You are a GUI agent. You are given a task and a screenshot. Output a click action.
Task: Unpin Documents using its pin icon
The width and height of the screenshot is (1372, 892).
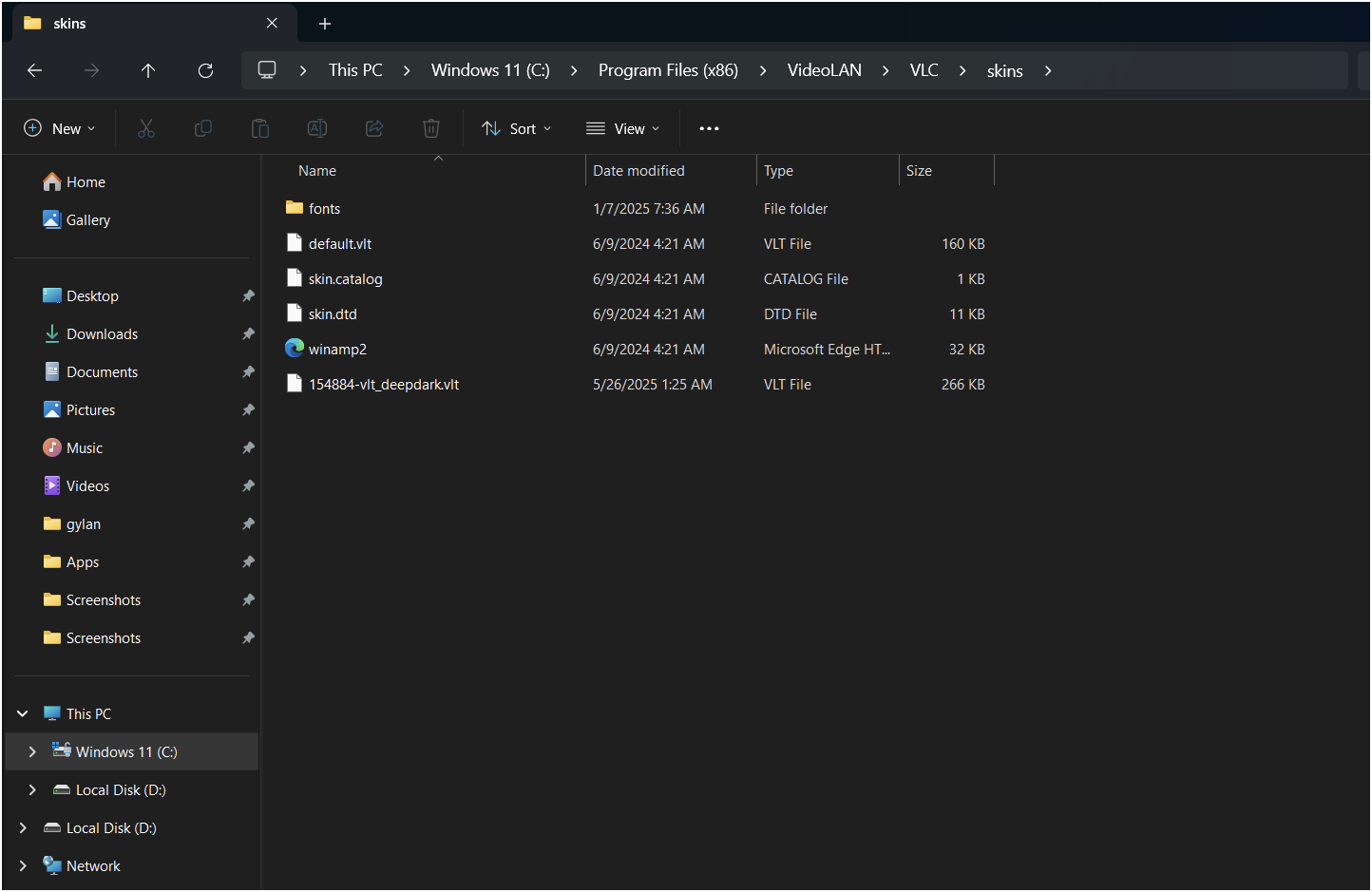click(x=248, y=371)
